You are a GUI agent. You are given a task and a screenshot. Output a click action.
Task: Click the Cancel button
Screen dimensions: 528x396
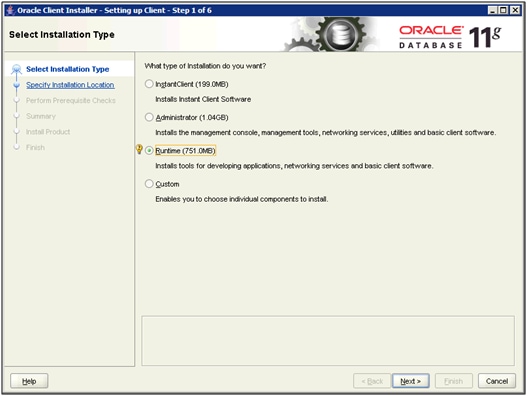(x=497, y=381)
